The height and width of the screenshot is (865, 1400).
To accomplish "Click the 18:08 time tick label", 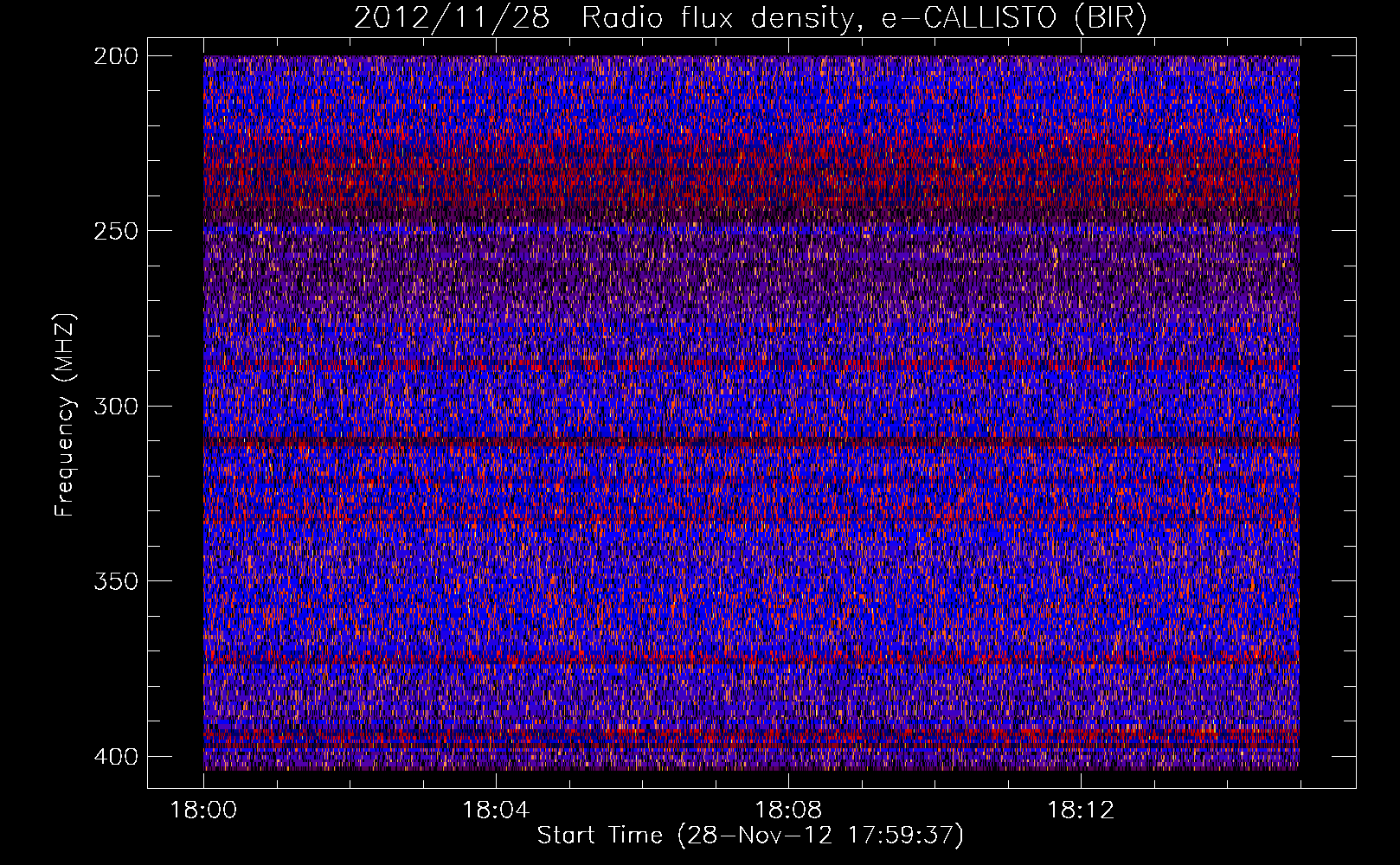I will pyautogui.click(x=788, y=811).
